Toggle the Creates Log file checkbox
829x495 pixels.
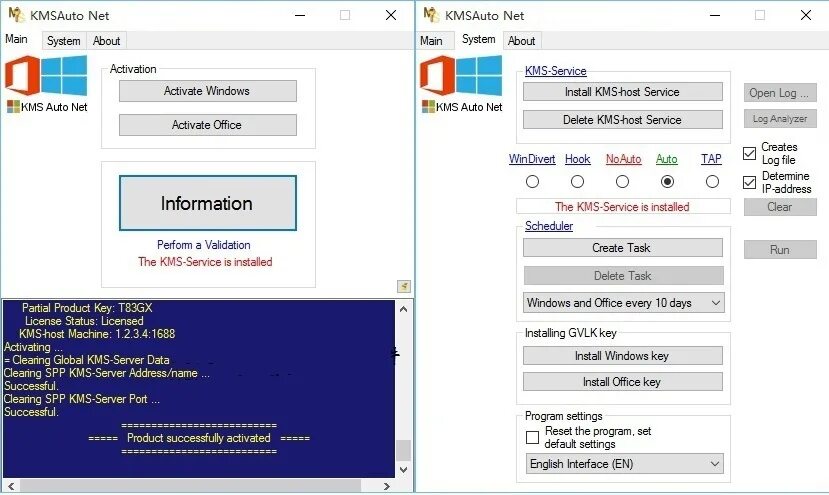749,153
